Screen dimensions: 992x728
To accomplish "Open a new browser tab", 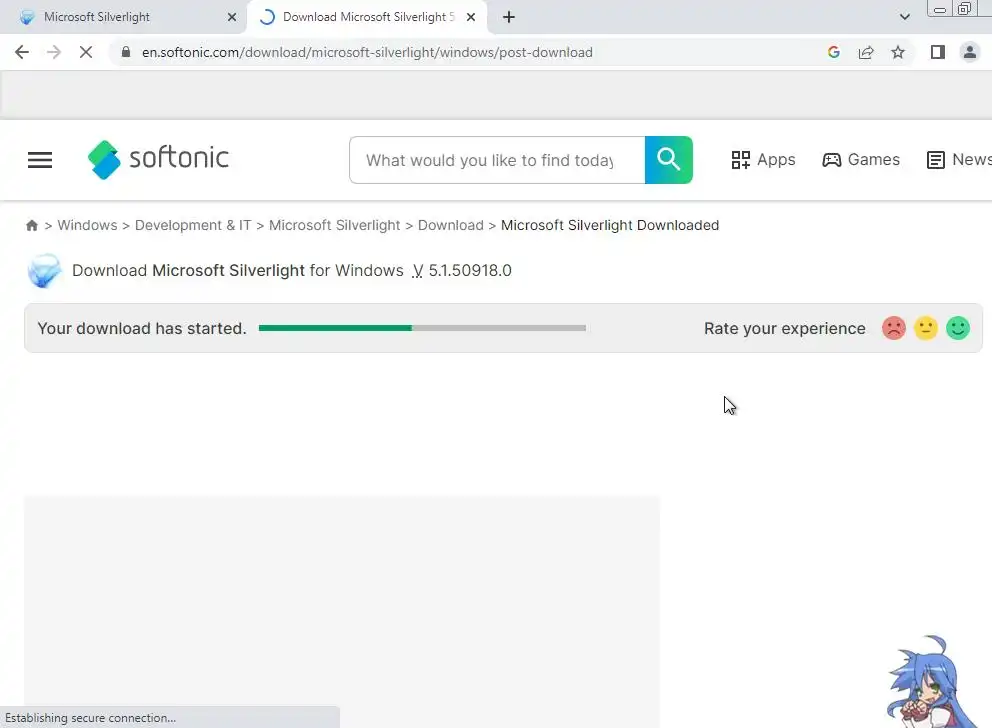I will click(509, 17).
